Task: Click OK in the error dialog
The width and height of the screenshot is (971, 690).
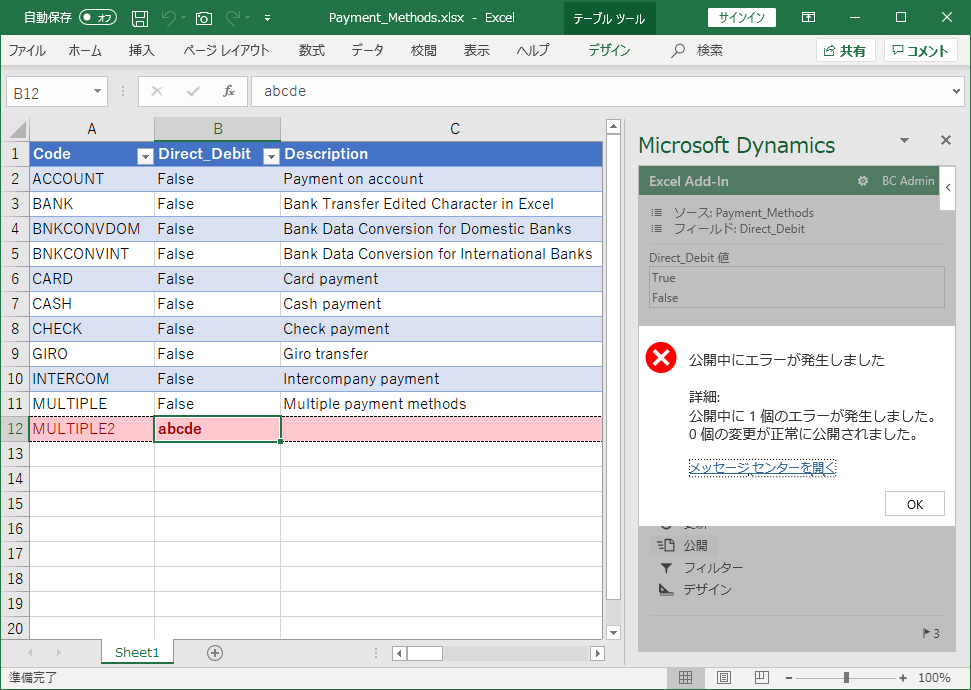Action: (914, 504)
